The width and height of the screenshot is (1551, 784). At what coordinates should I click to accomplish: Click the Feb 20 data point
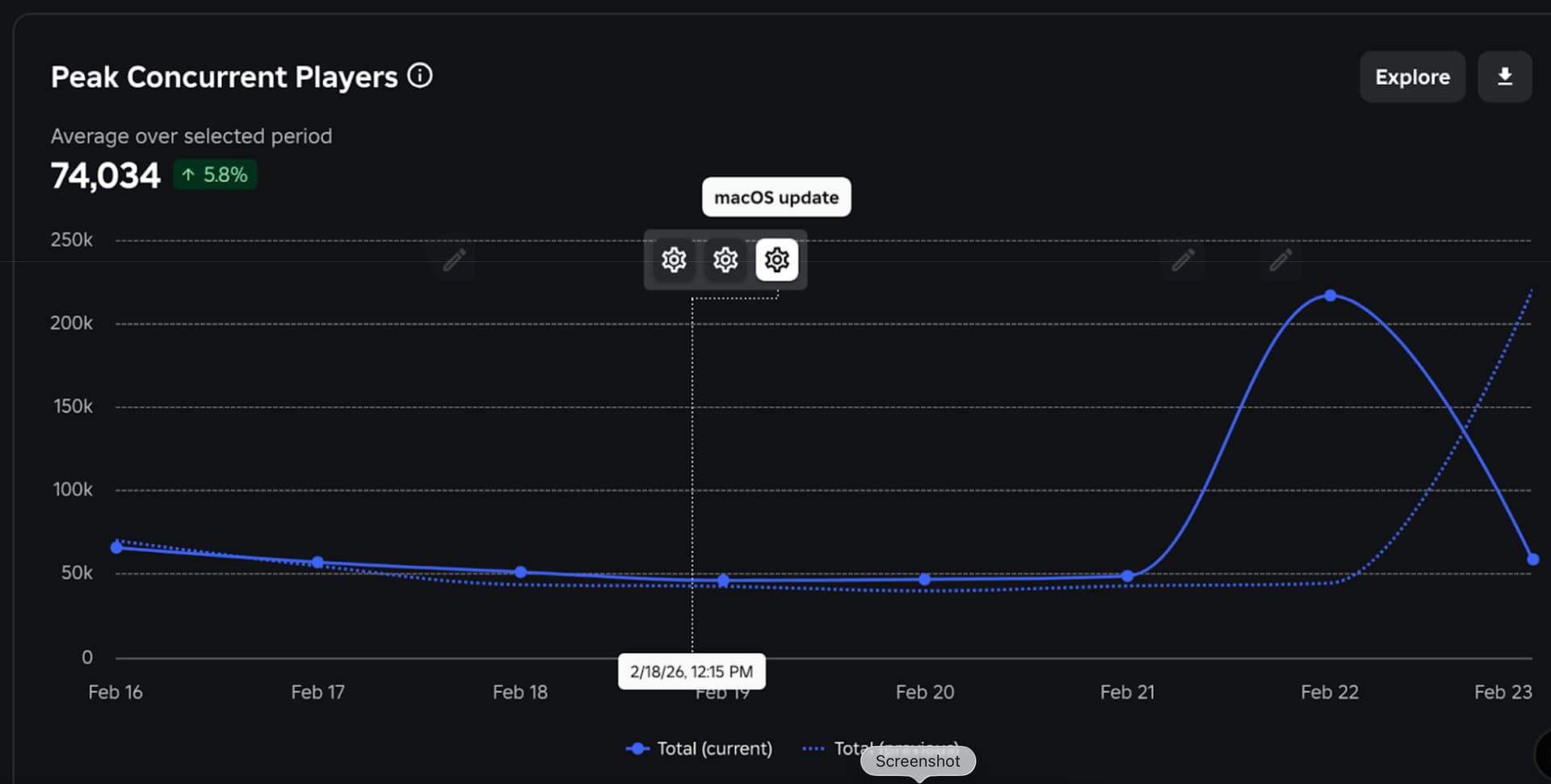pos(925,580)
